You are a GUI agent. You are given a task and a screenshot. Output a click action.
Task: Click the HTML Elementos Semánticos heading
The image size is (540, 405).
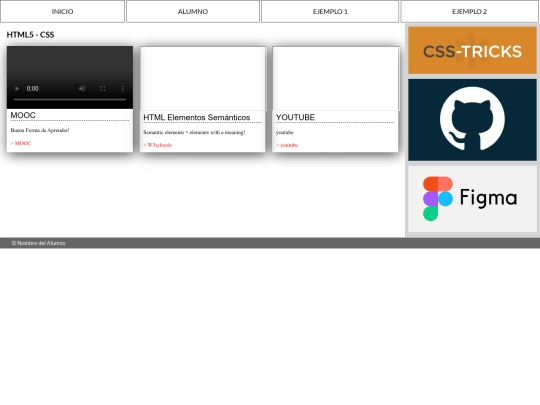[197, 117]
